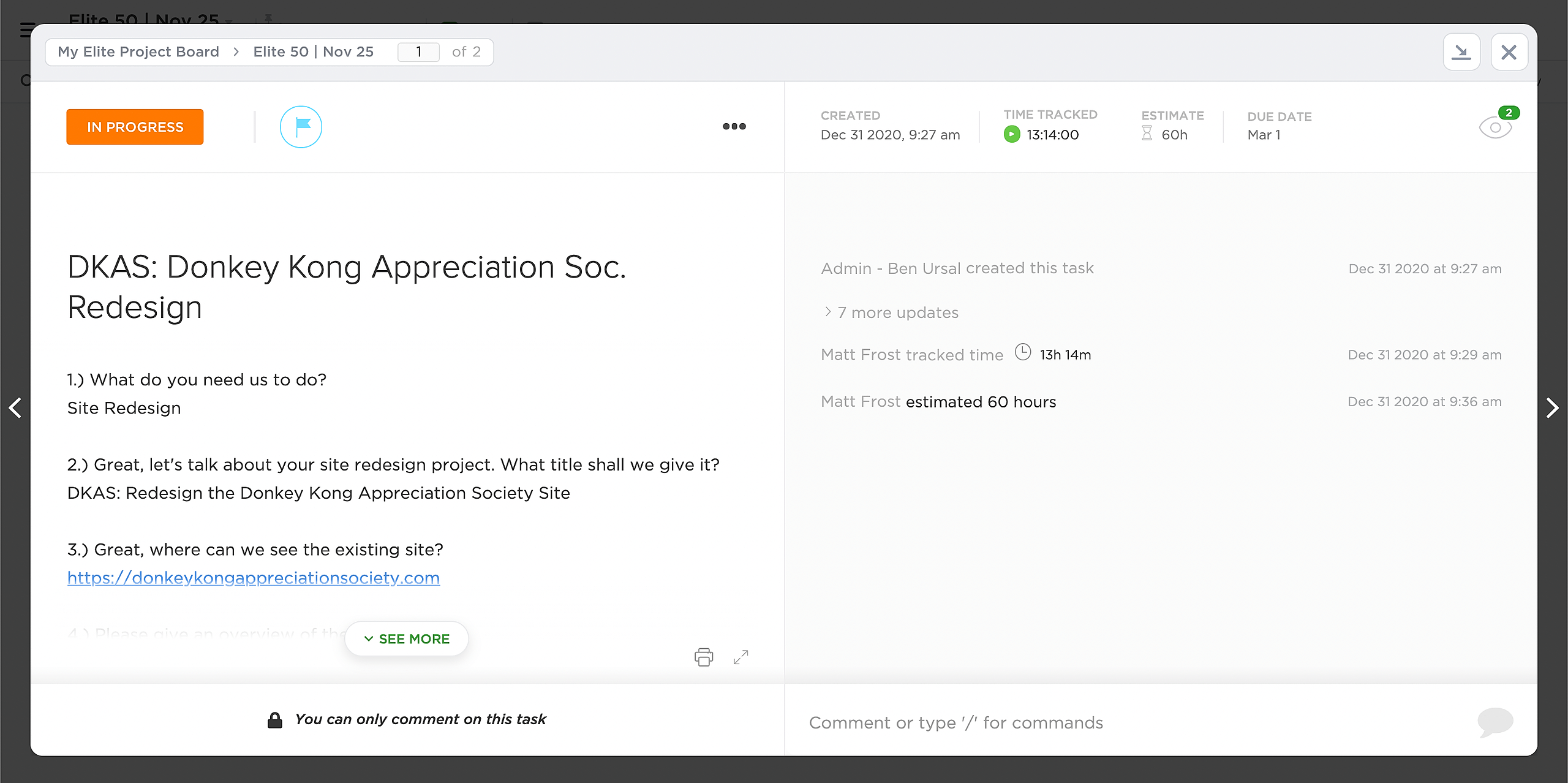Click 'You can only comment on this task'

click(x=420, y=719)
